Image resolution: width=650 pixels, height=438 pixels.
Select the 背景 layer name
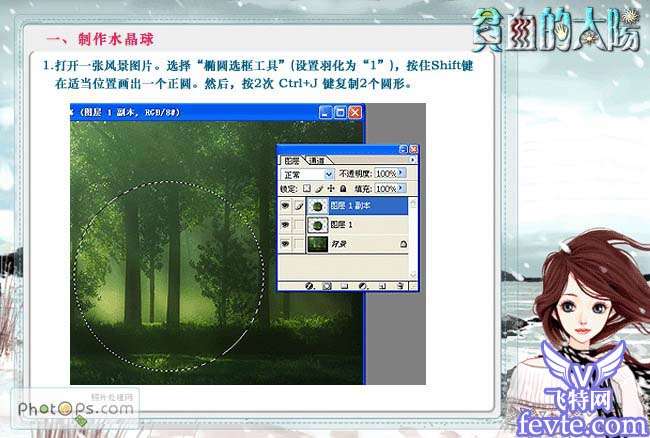pos(339,244)
